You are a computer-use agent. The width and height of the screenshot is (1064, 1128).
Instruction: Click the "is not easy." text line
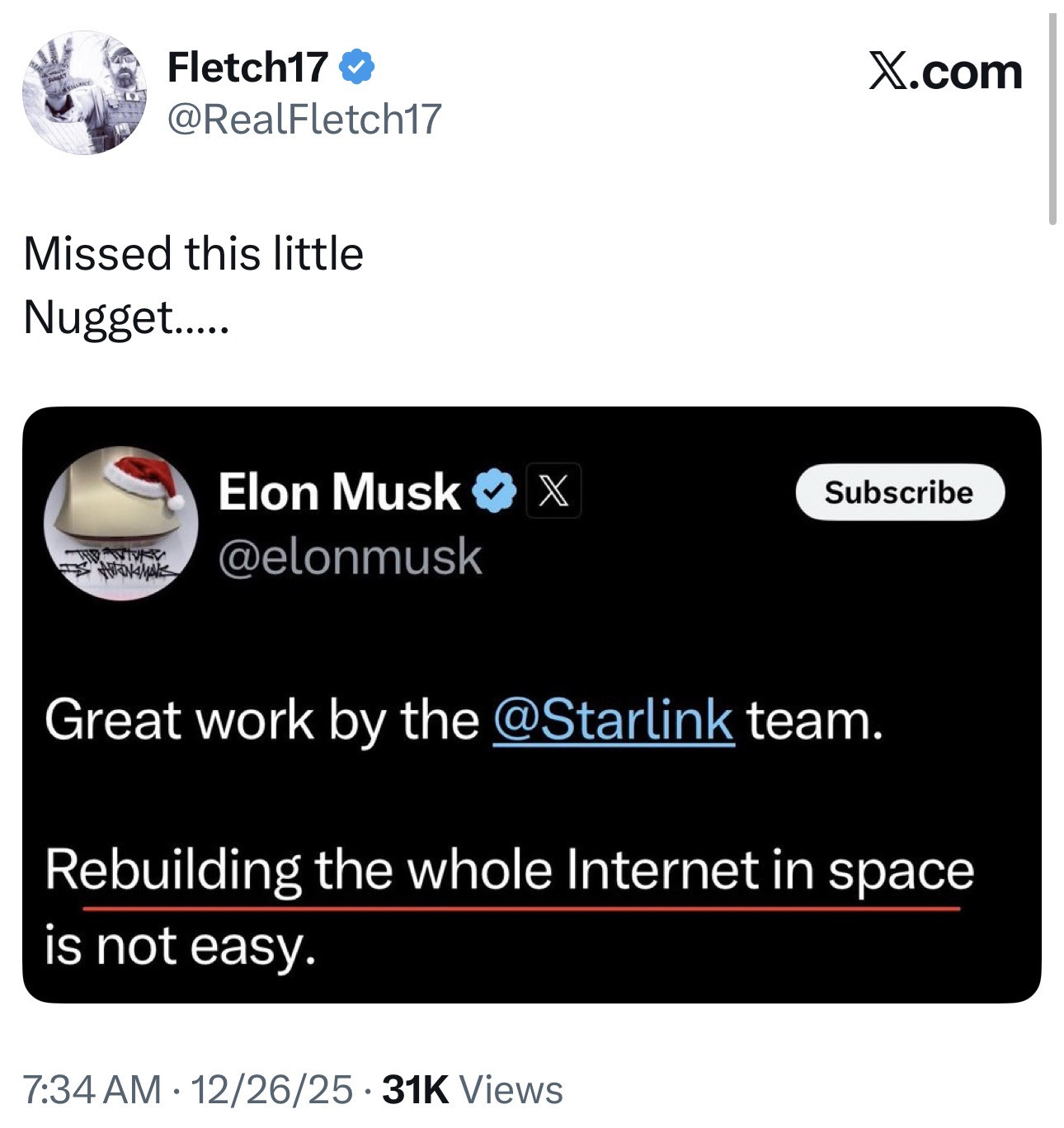coord(180,945)
